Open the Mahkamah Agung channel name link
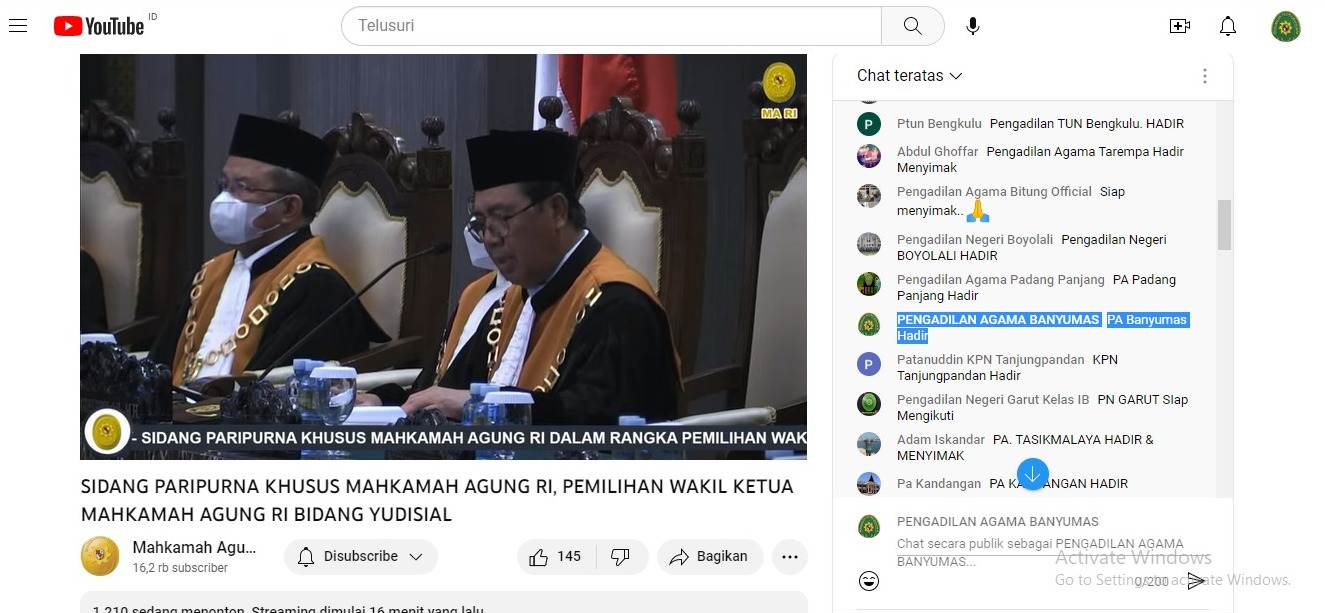1325x613 pixels. pyautogui.click(x=194, y=547)
